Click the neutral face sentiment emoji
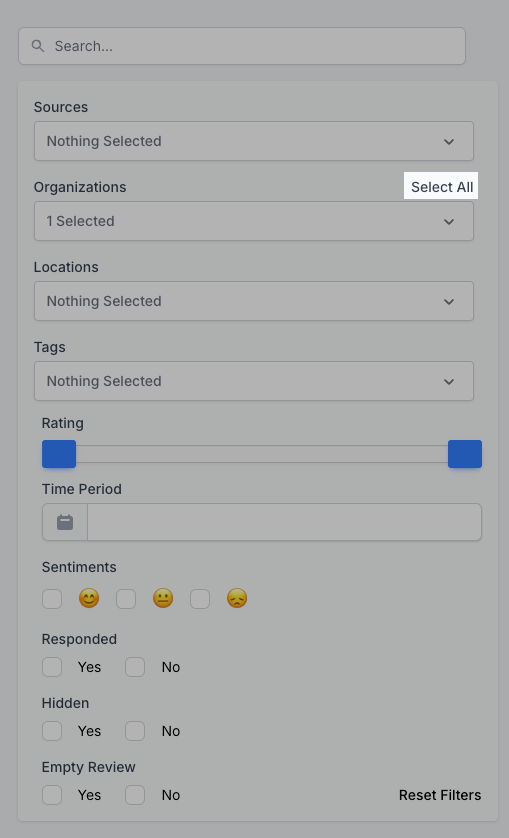The image size is (509, 838). (x=163, y=599)
